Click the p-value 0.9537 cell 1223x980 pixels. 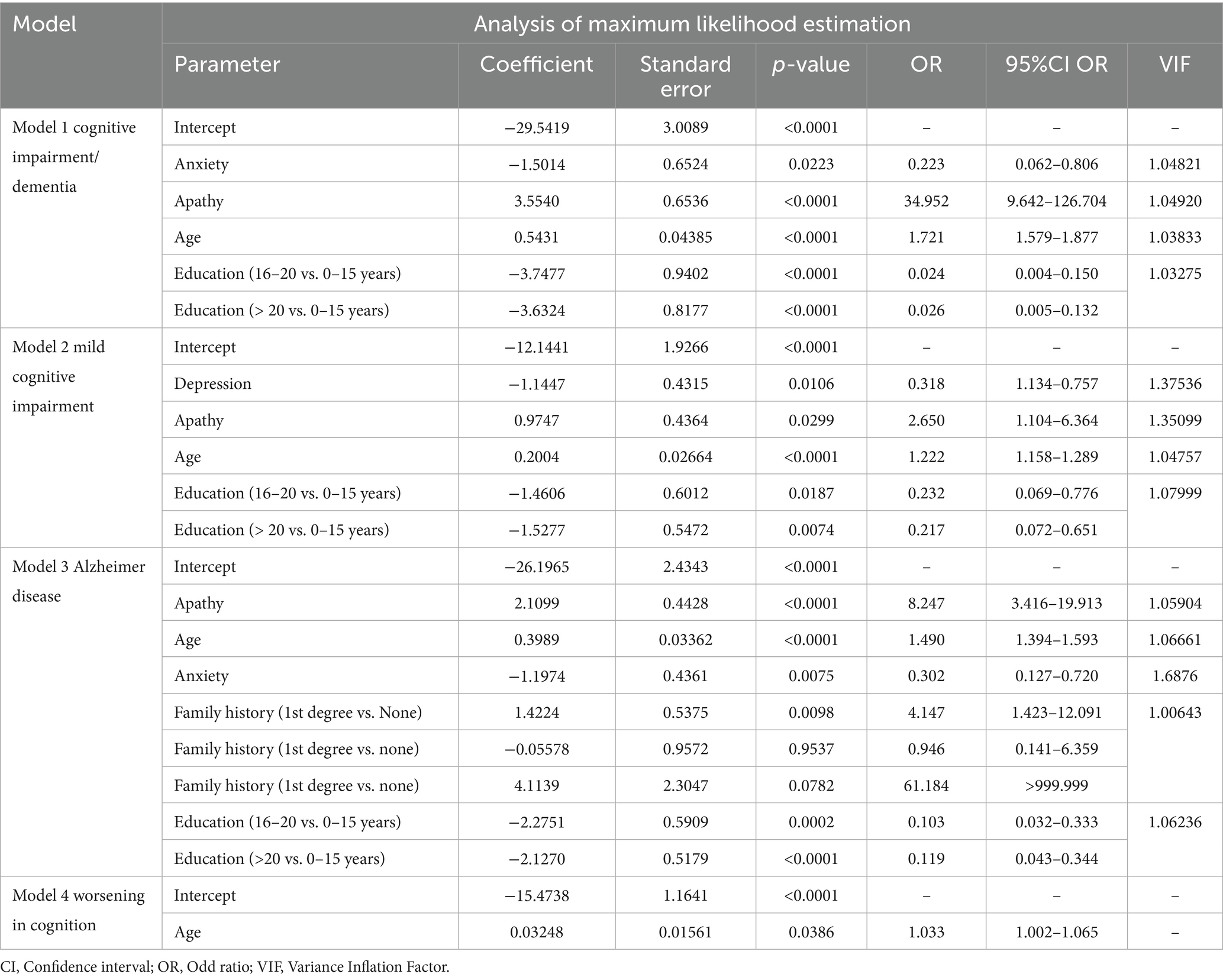(811, 749)
